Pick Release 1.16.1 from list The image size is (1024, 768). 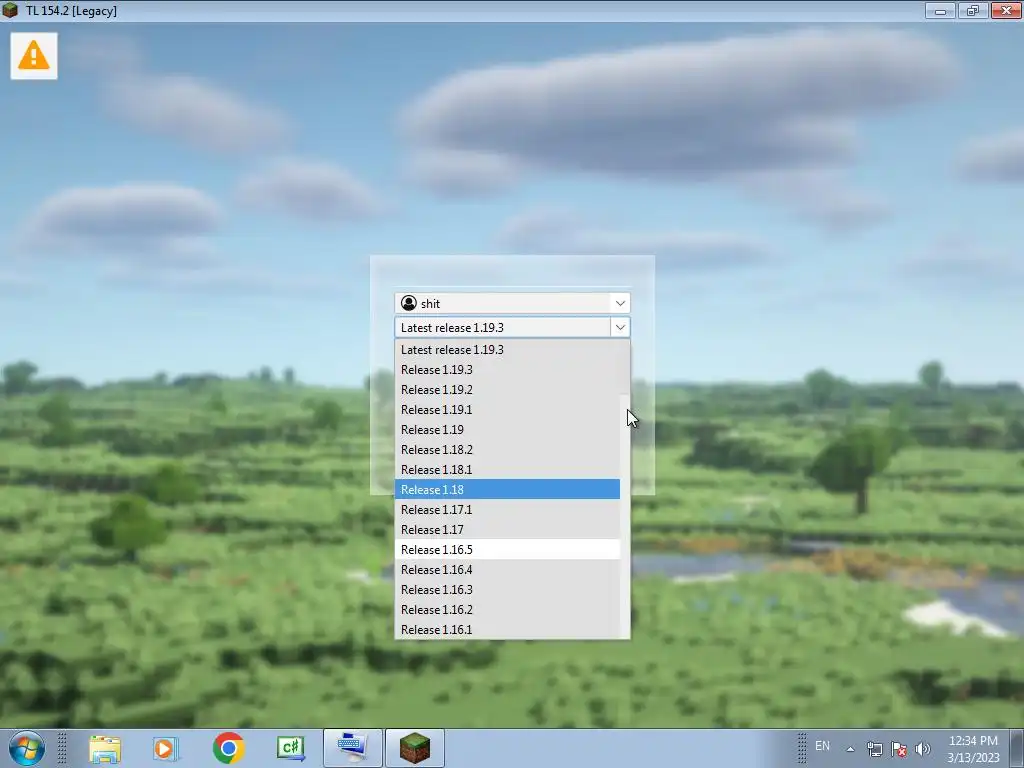coord(507,630)
